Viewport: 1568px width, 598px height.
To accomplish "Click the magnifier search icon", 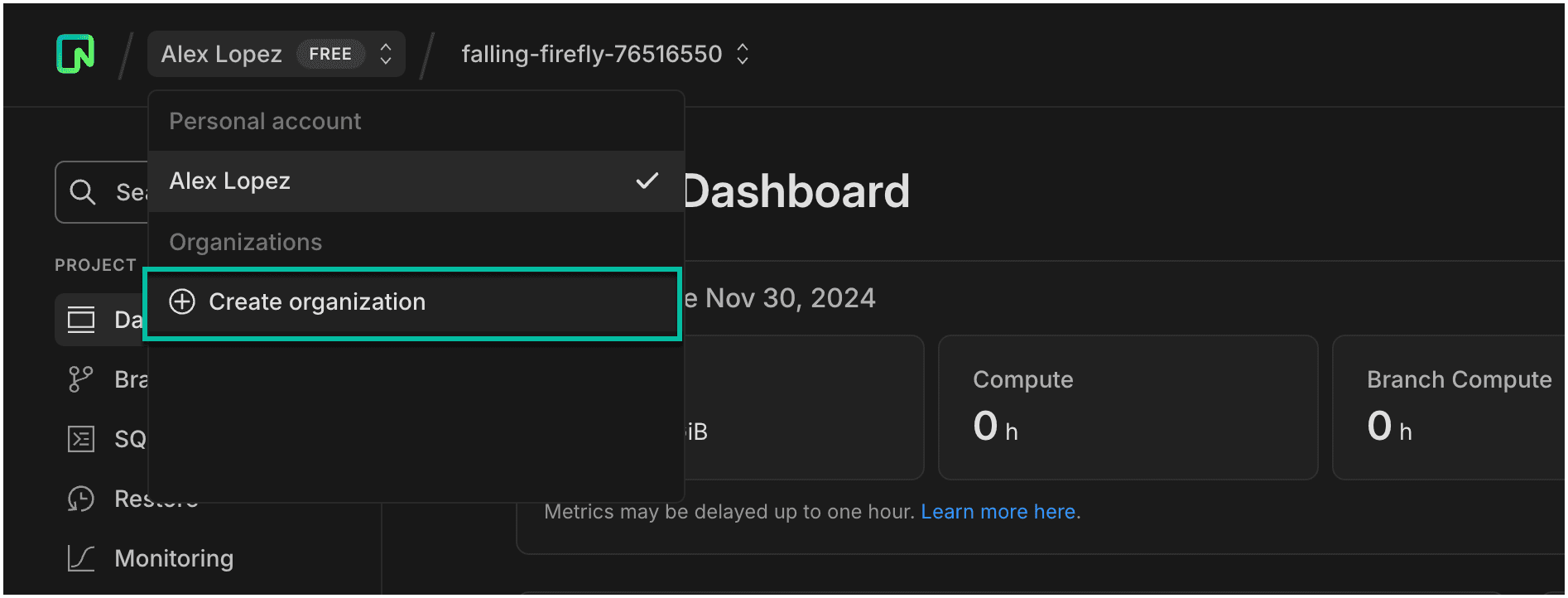I will [x=82, y=192].
